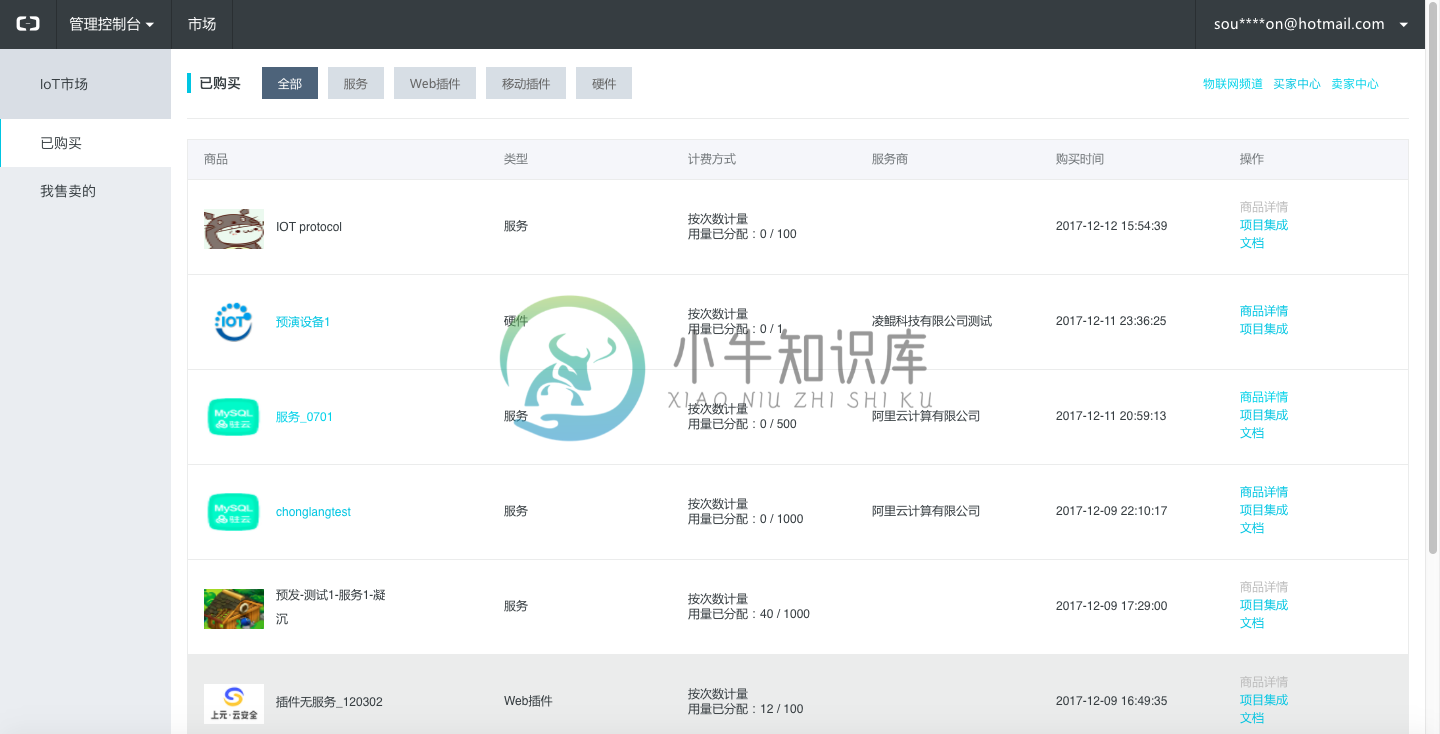Click the grayed 商品详情 for IOT protocol

click(1264, 207)
